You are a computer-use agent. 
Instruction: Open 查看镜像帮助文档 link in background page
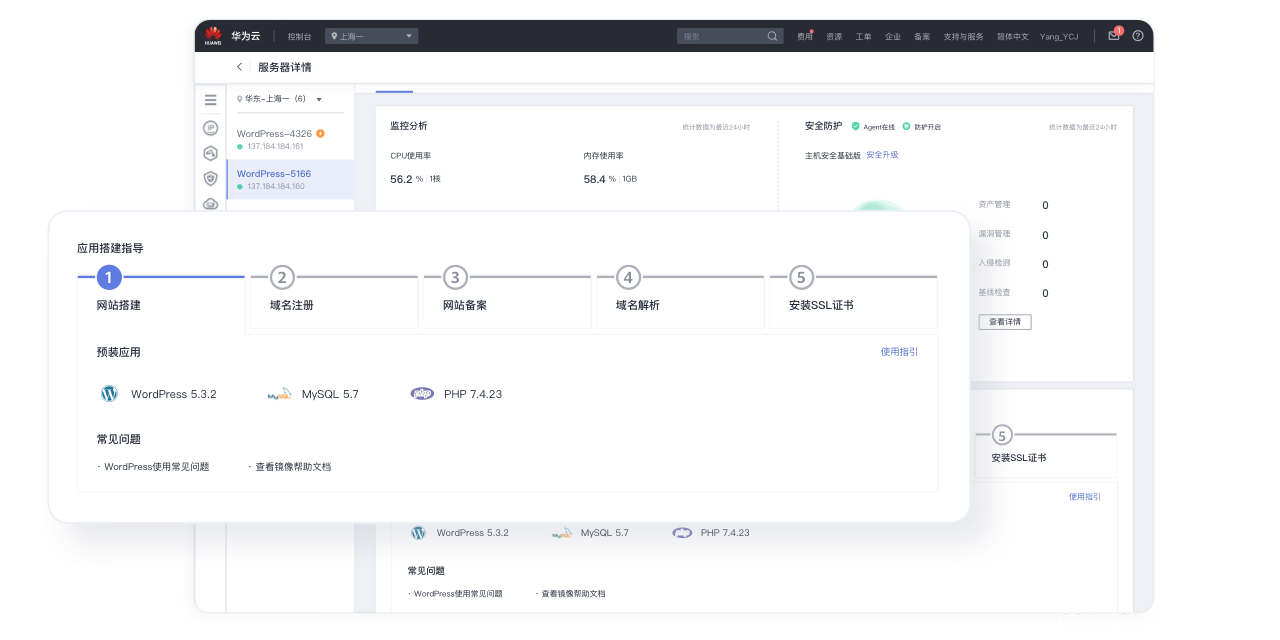(x=574, y=594)
